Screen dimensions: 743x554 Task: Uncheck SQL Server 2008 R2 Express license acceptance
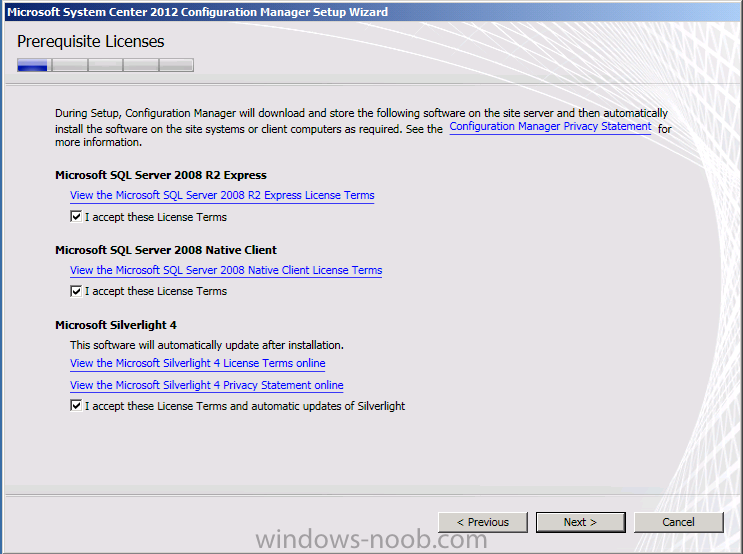(76, 217)
